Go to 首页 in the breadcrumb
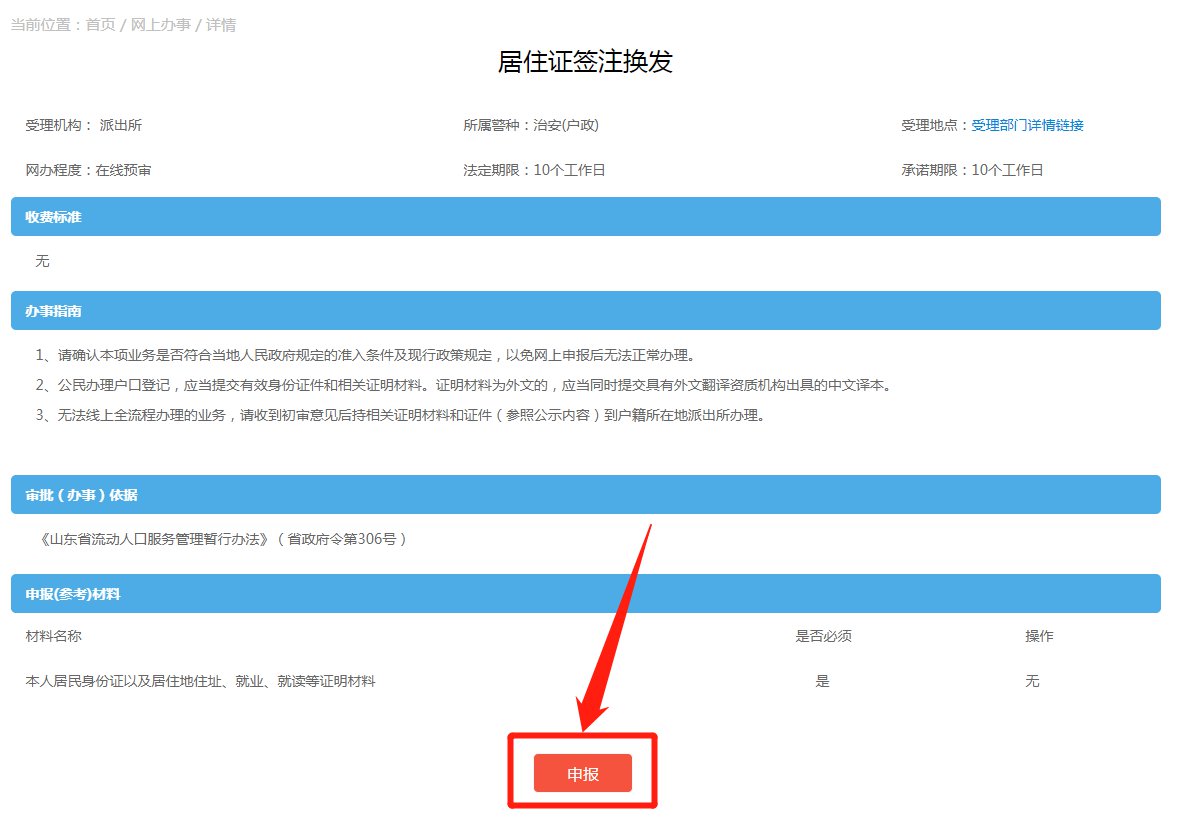1200x820 pixels. pyautogui.click(x=100, y=25)
